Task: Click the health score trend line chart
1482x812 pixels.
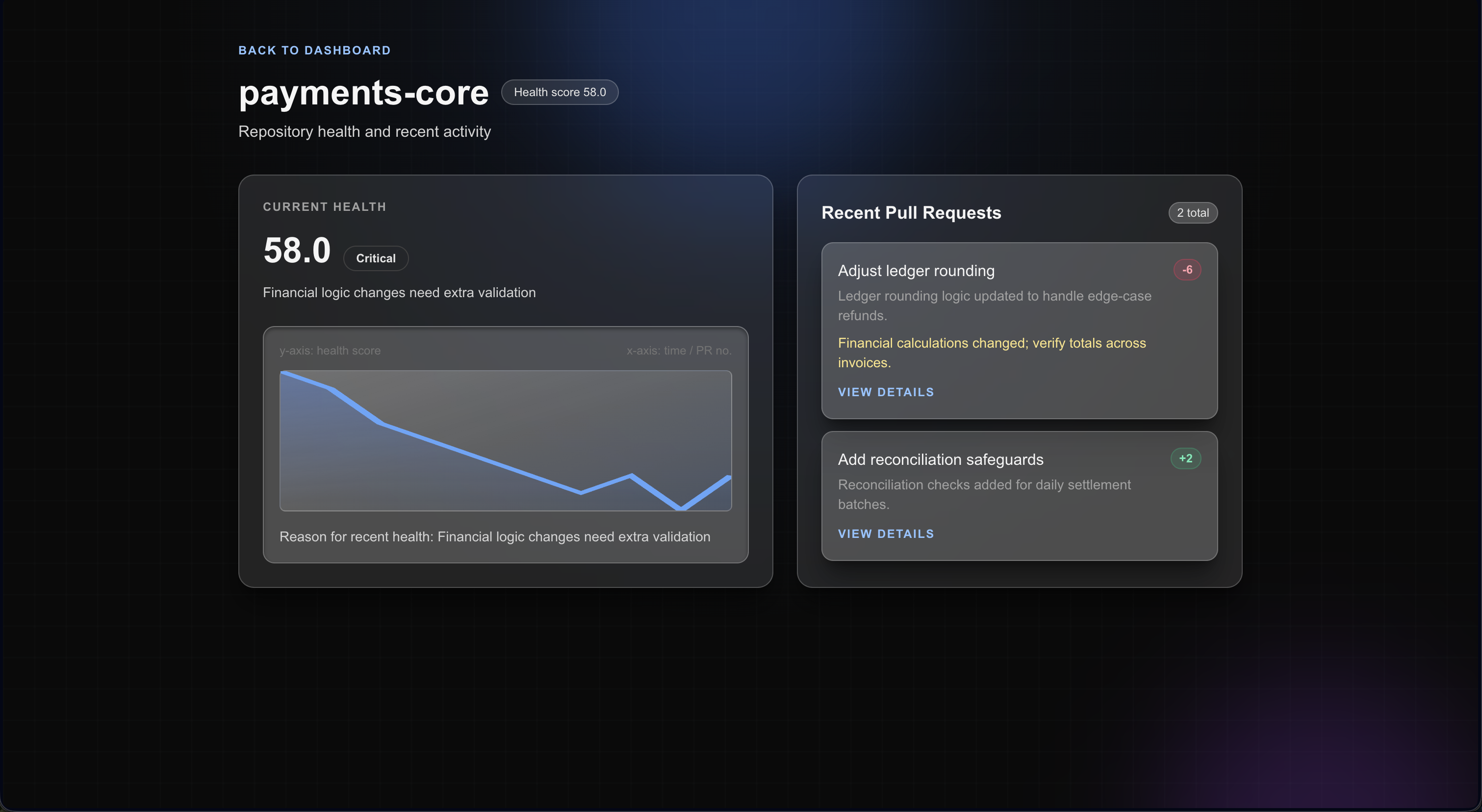Action: click(x=505, y=441)
